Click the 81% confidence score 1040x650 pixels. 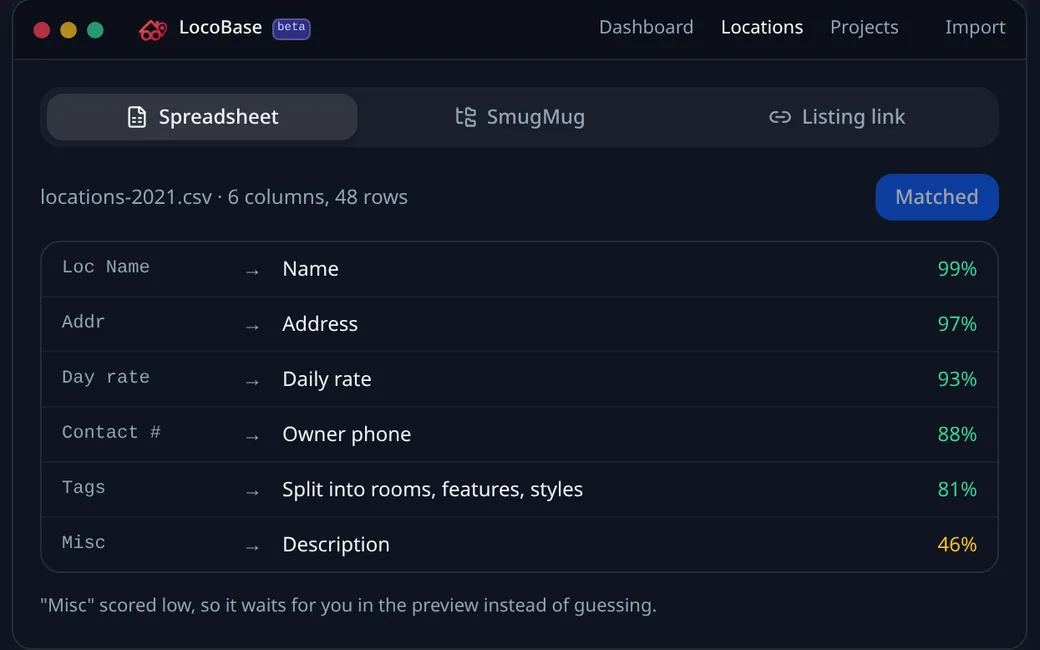(957, 489)
